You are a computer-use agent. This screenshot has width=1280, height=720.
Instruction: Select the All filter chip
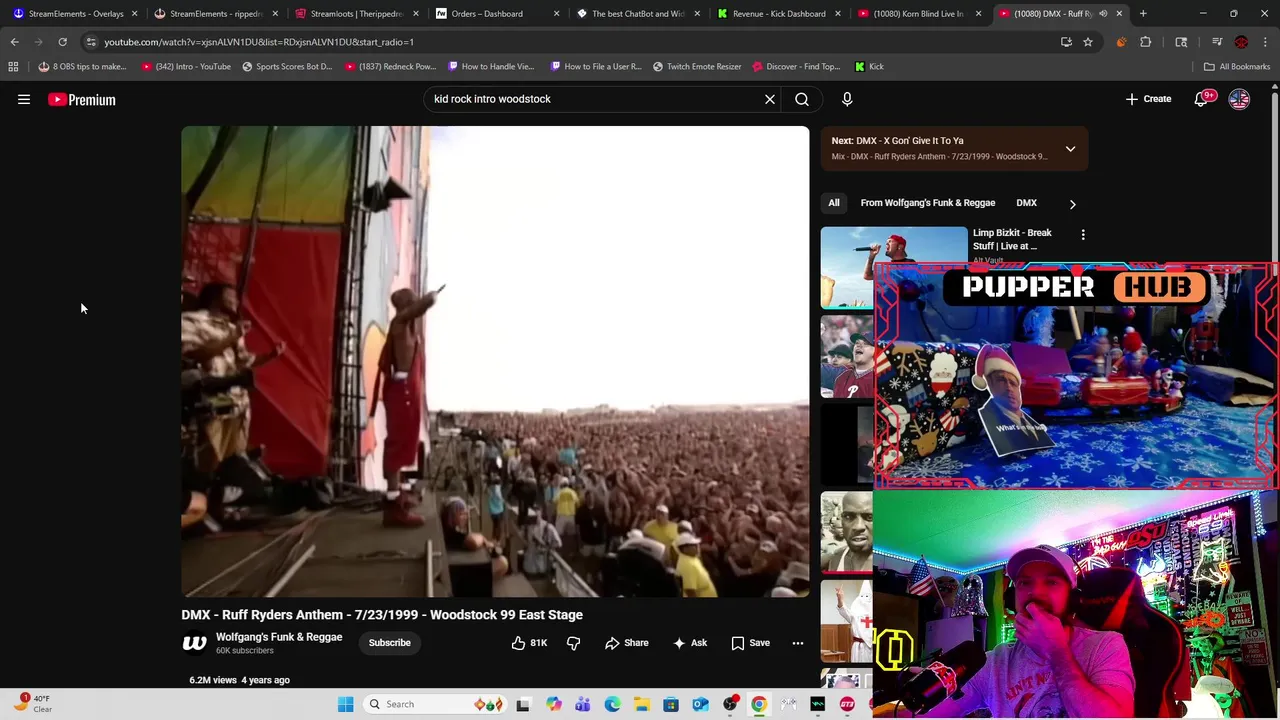point(834,203)
